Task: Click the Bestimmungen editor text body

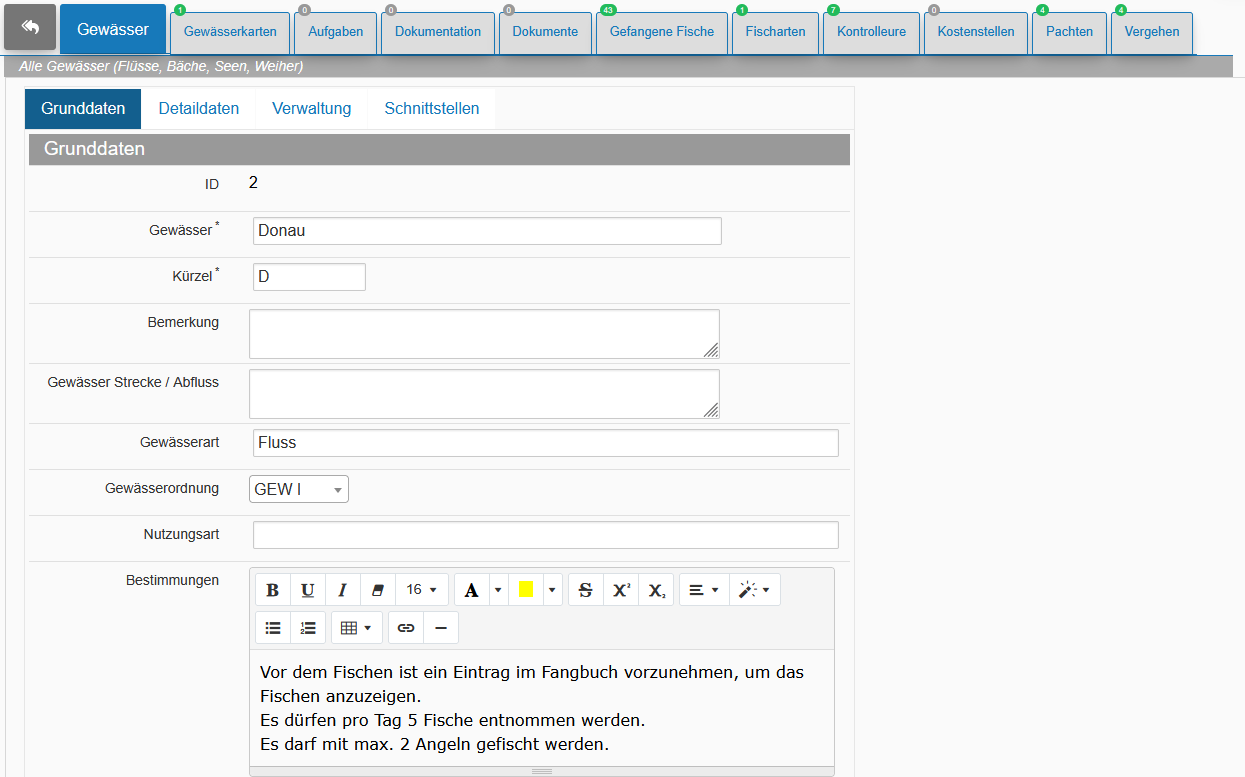Action: (x=542, y=708)
